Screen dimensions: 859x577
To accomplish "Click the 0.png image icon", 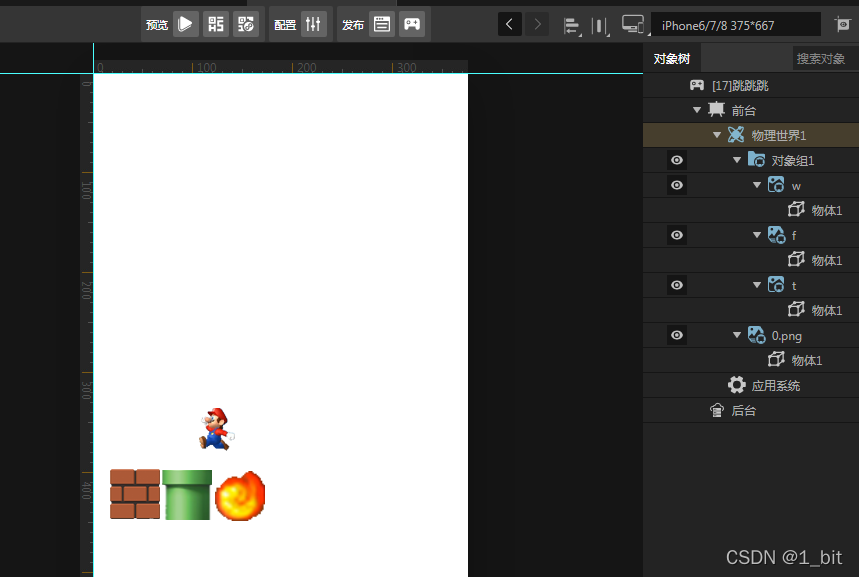I will (x=757, y=334).
